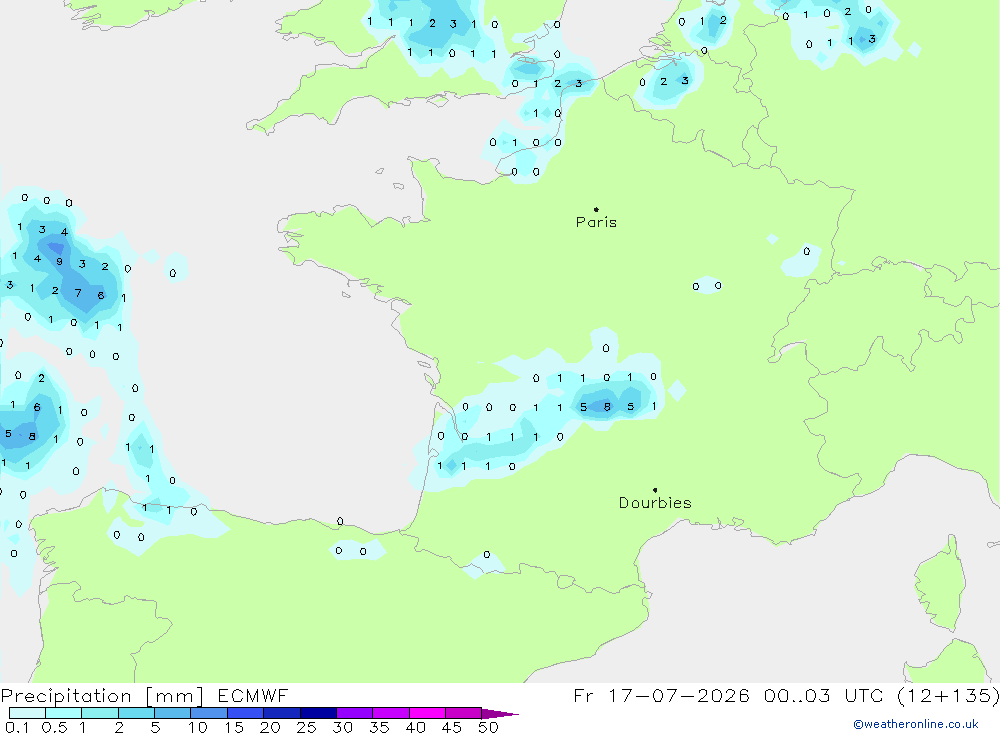Click the forecast date 17-07-2026 text
Screen dimensions: 1000x733
(679, 695)
